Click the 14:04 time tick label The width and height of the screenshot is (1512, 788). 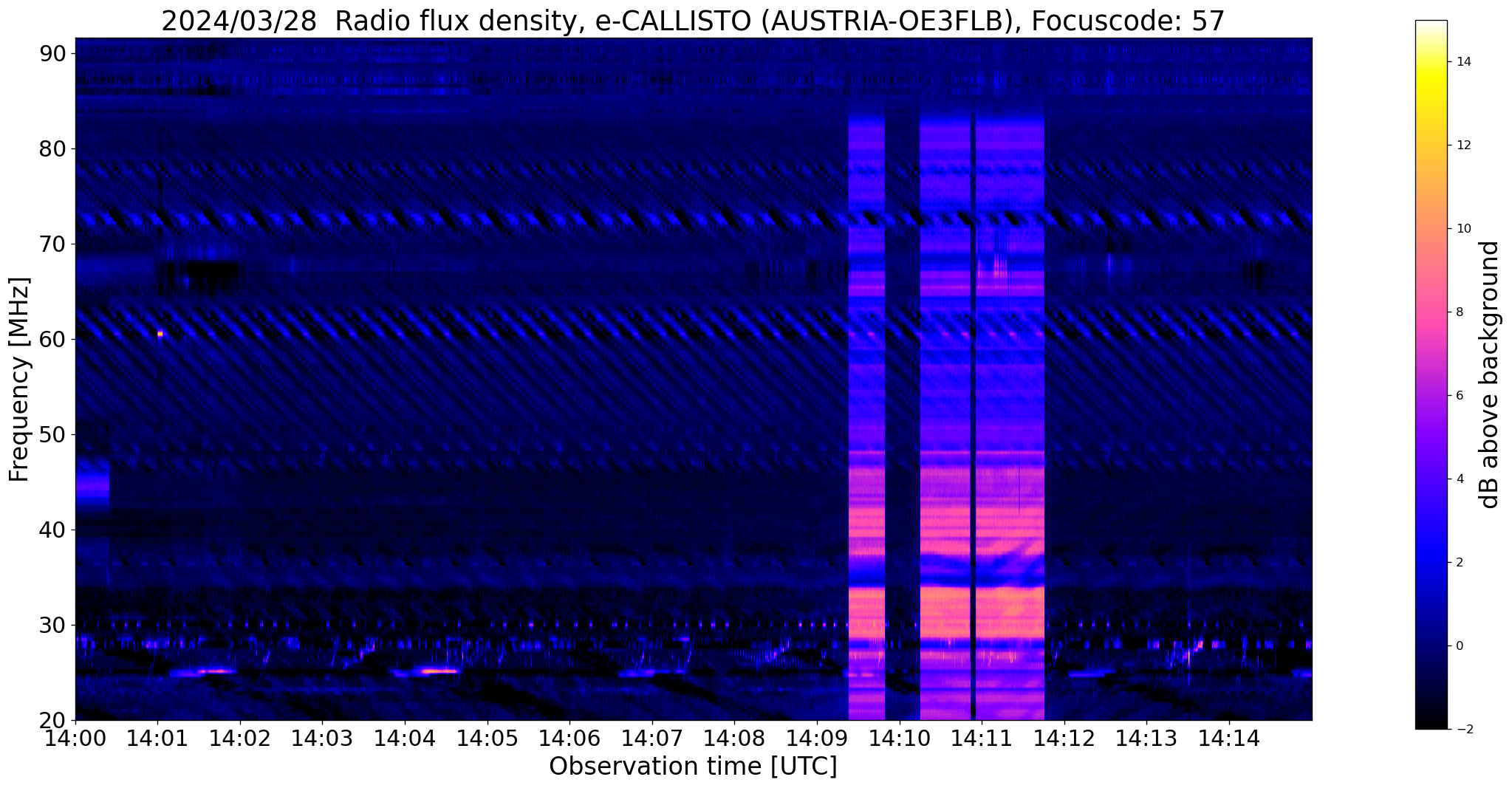click(404, 739)
